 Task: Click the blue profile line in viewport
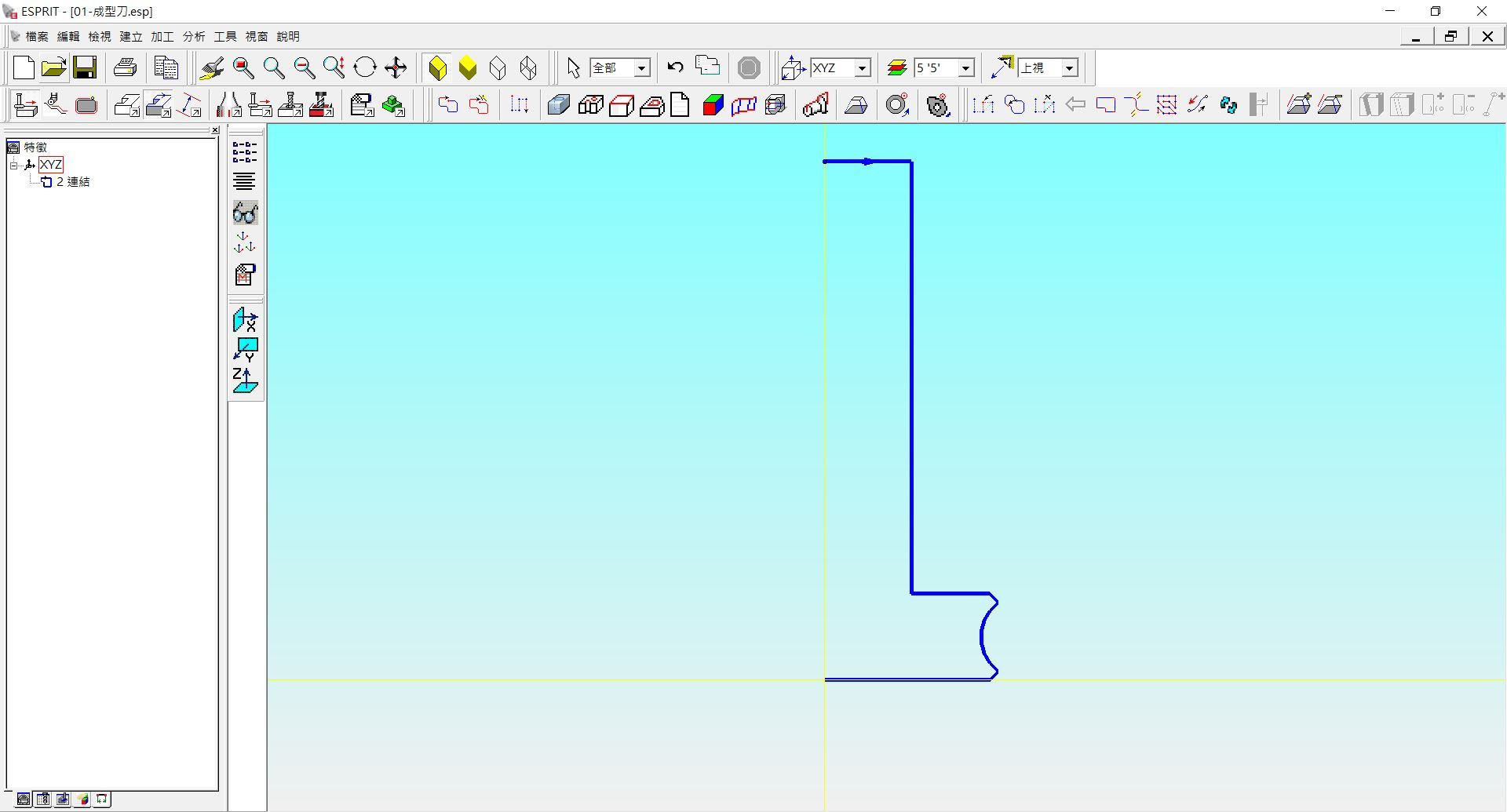point(911,377)
